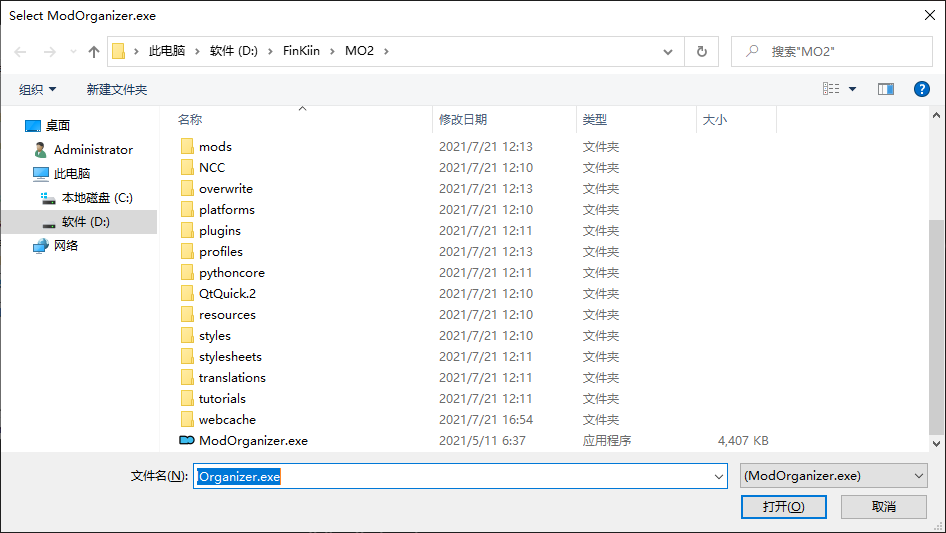Toggle the preview pane icon
Image resolution: width=946 pixels, height=533 pixels.
tap(886, 89)
